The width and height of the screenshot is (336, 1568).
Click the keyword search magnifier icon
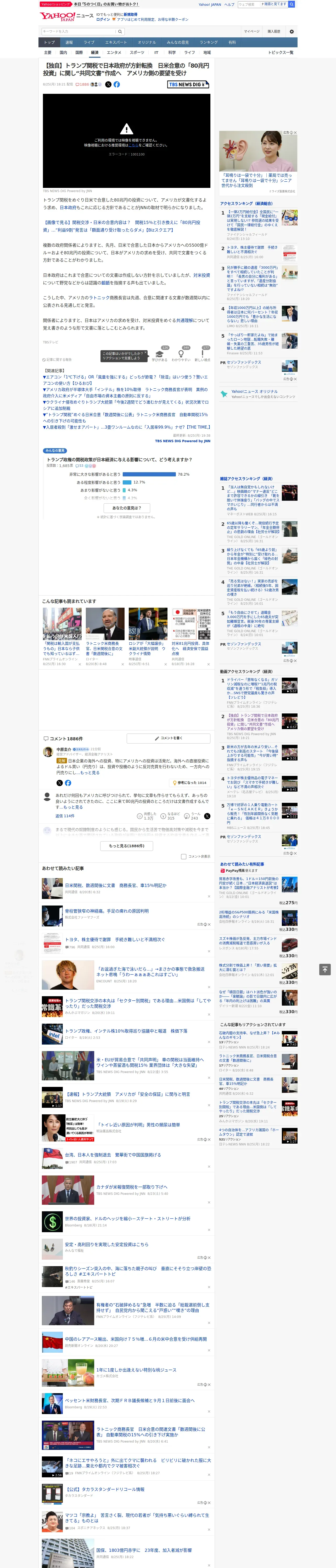coord(120,32)
